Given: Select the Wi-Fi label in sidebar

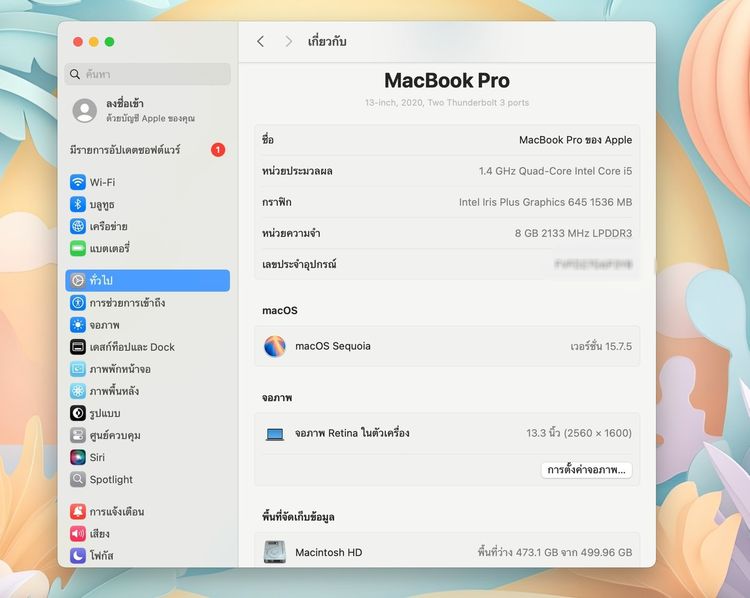Looking at the screenshot, I should 102,182.
